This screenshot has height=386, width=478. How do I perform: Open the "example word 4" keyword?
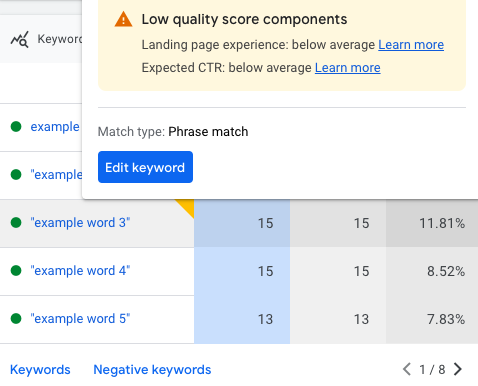pyautogui.click(x=80, y=270)
